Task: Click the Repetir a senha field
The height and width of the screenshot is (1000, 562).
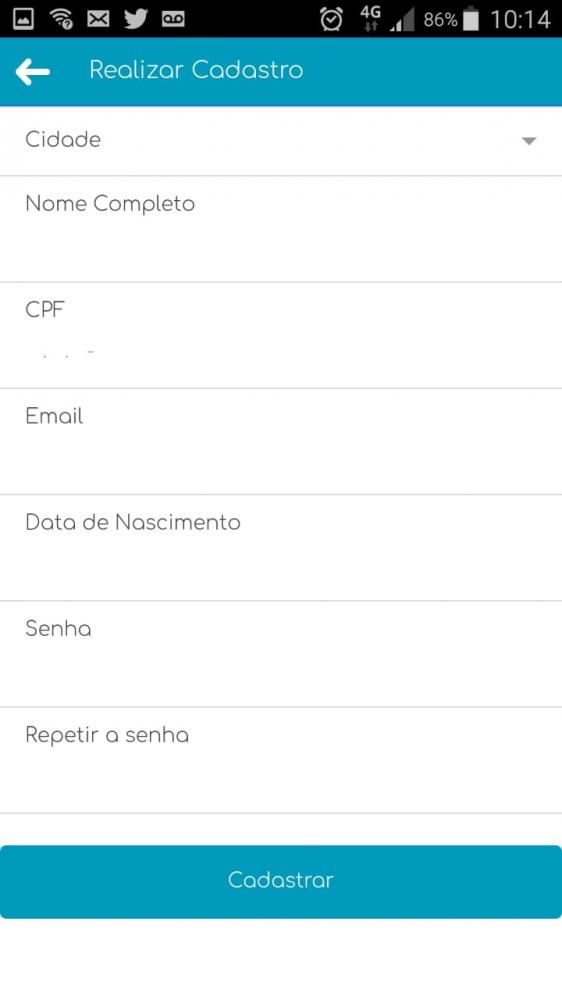Action: 281,760
